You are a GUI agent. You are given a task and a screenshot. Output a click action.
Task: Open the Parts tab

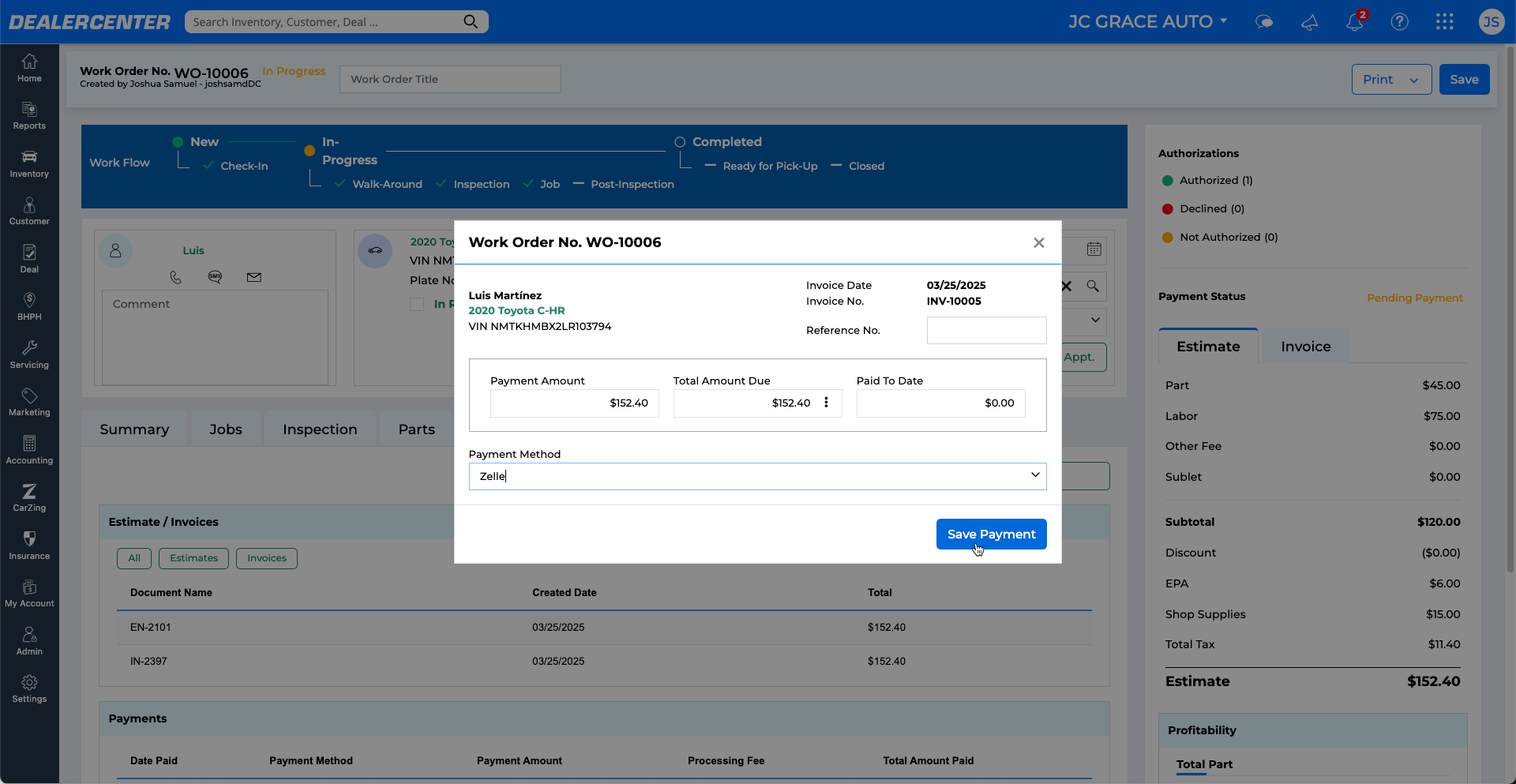(417, 430)
